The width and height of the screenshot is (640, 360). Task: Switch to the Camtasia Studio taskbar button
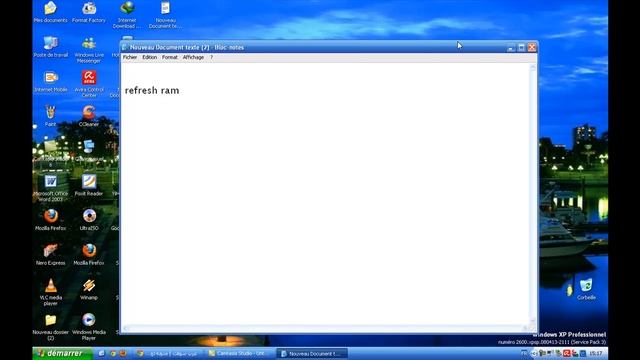click(x=240, y=353)
